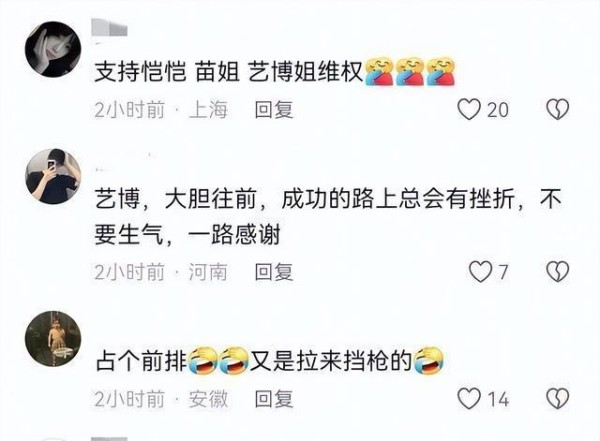This screenshot has height=441, width=600.
Task: Open the mirror-selfie avatar profile
Action: pos(53,176)
